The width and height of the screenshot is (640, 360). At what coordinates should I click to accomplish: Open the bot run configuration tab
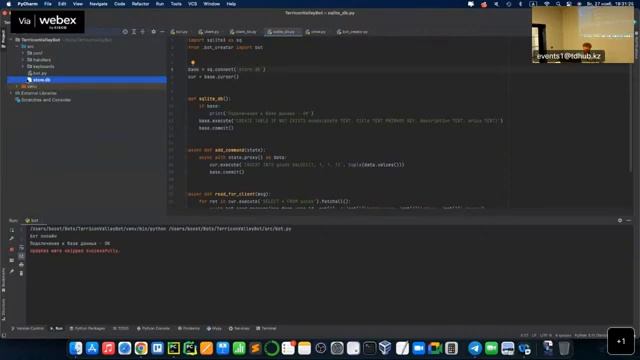coord(32,220)
